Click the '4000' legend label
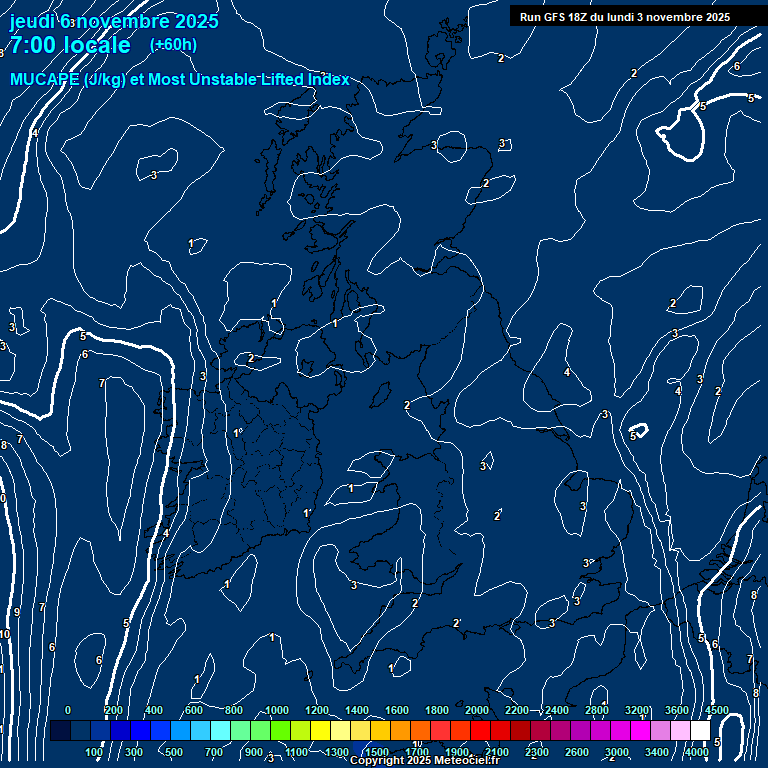 coord(697,752)
